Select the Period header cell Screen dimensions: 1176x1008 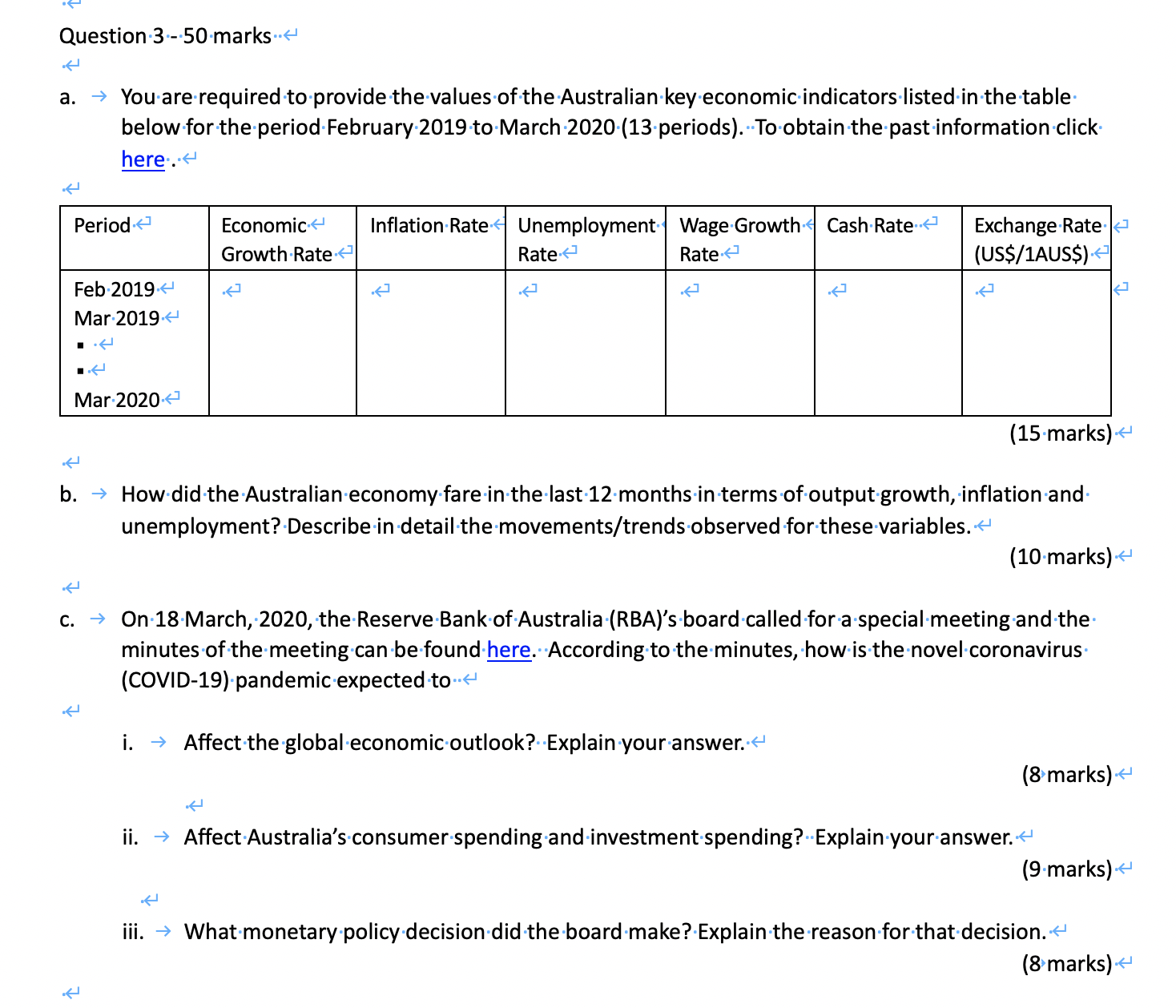coord(102,225)
